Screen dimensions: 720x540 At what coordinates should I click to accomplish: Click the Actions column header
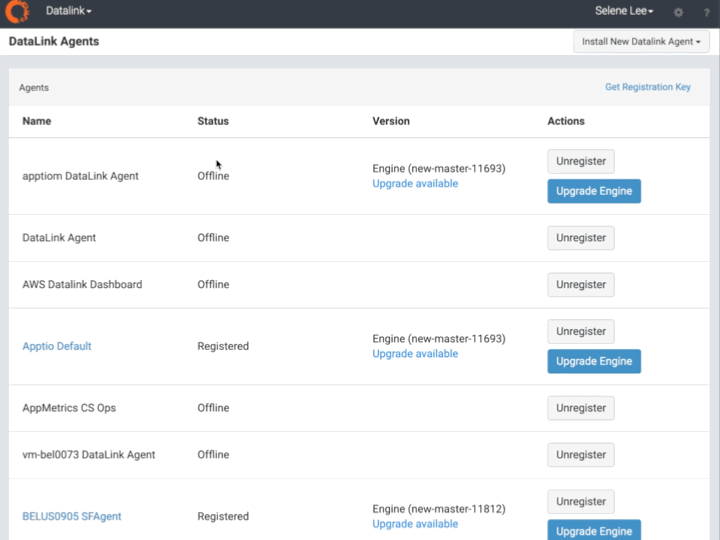[566, 121]
